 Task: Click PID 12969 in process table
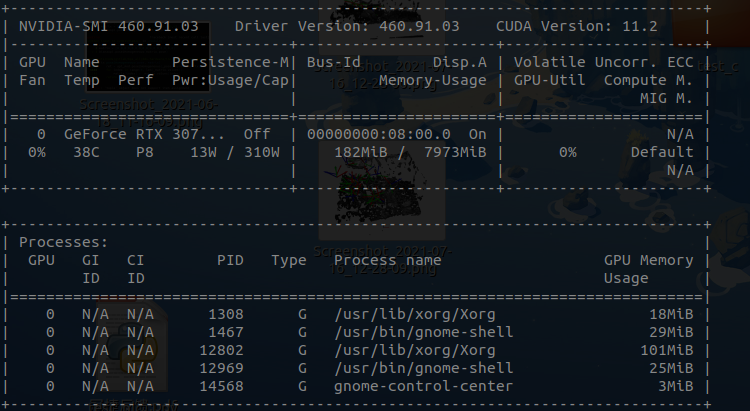click(x=221, y=368)
